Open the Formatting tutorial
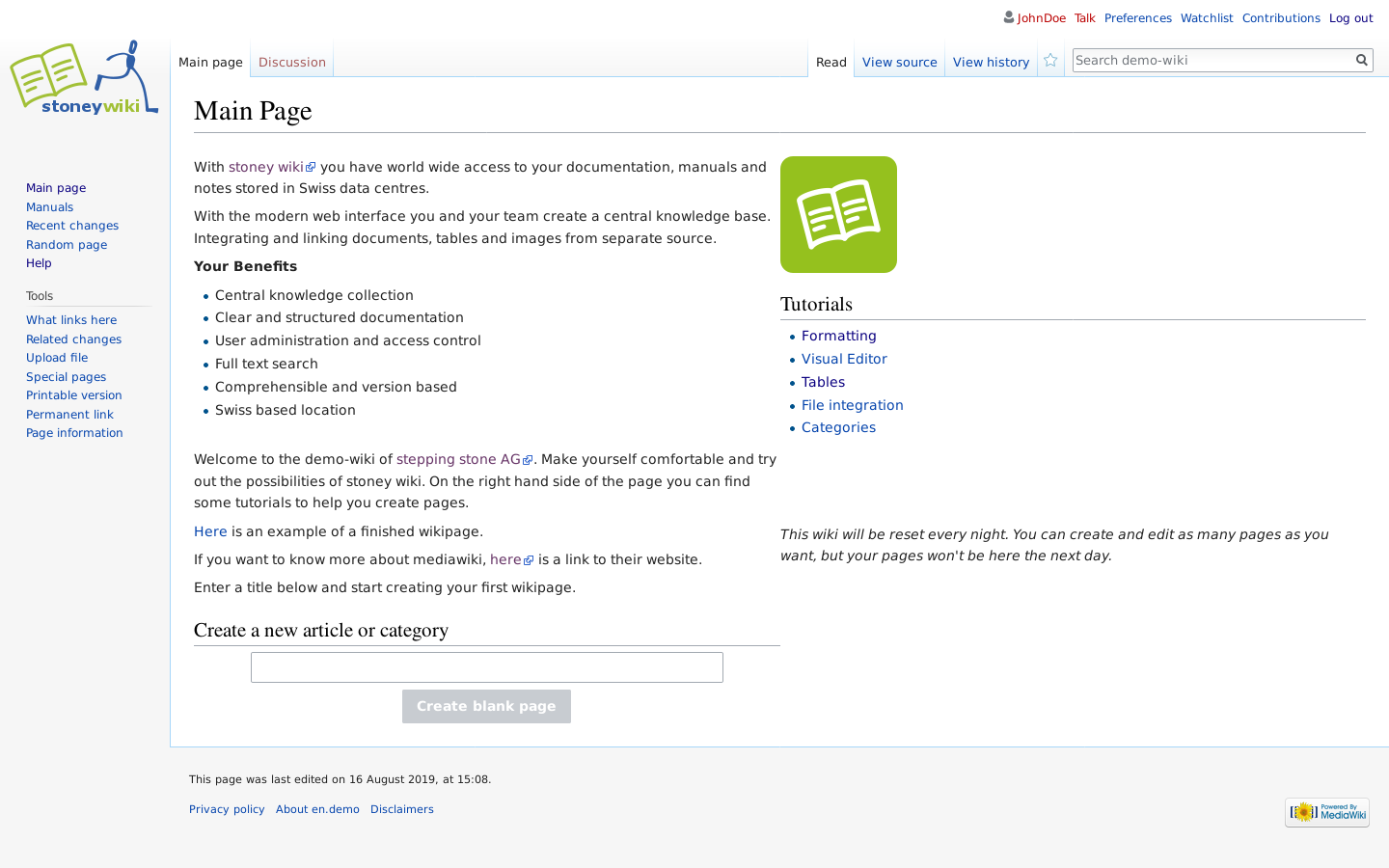The image size is (1389, 868). [839, 336]
